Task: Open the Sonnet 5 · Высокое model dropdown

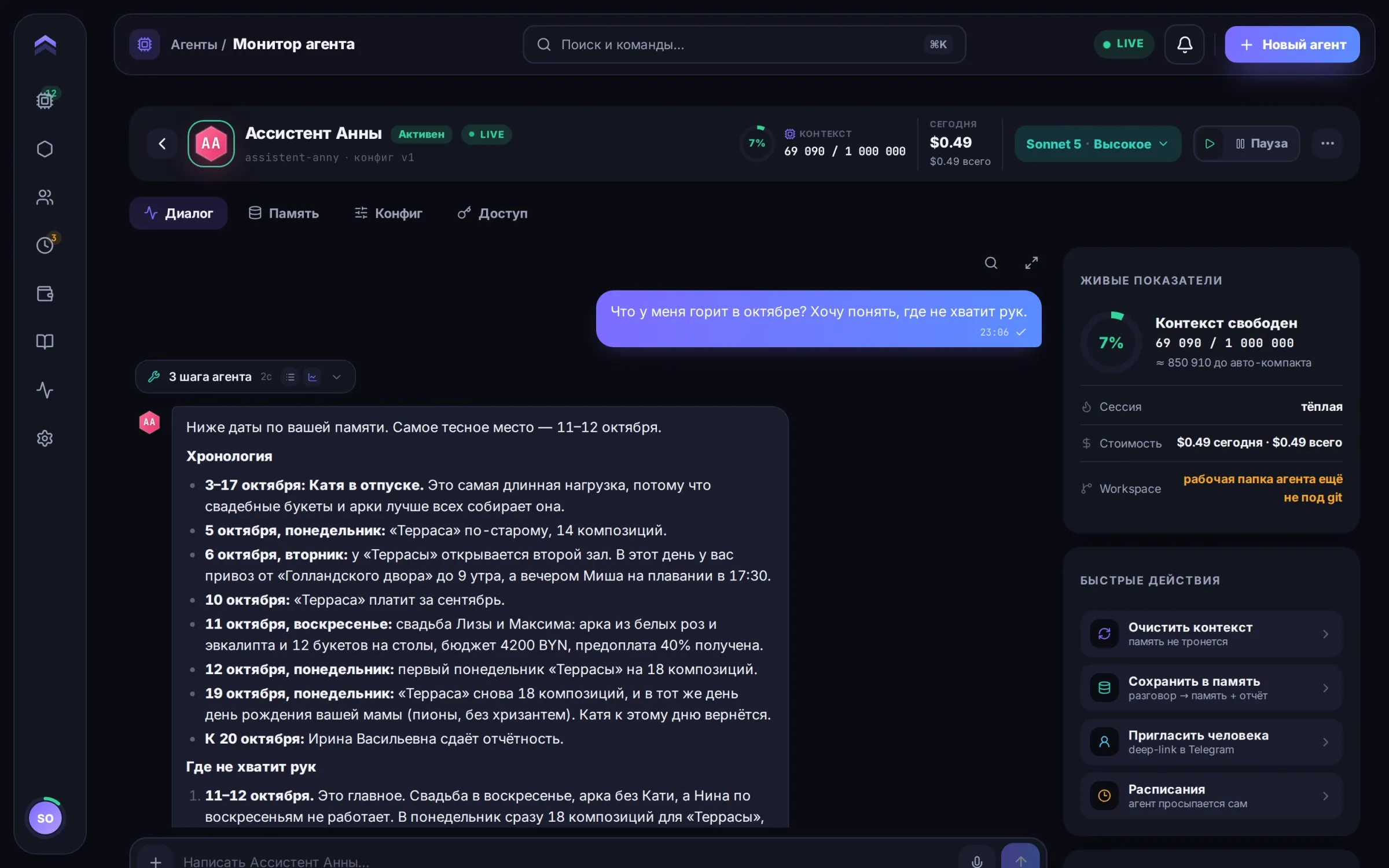Action: [x=1097, y=144]
